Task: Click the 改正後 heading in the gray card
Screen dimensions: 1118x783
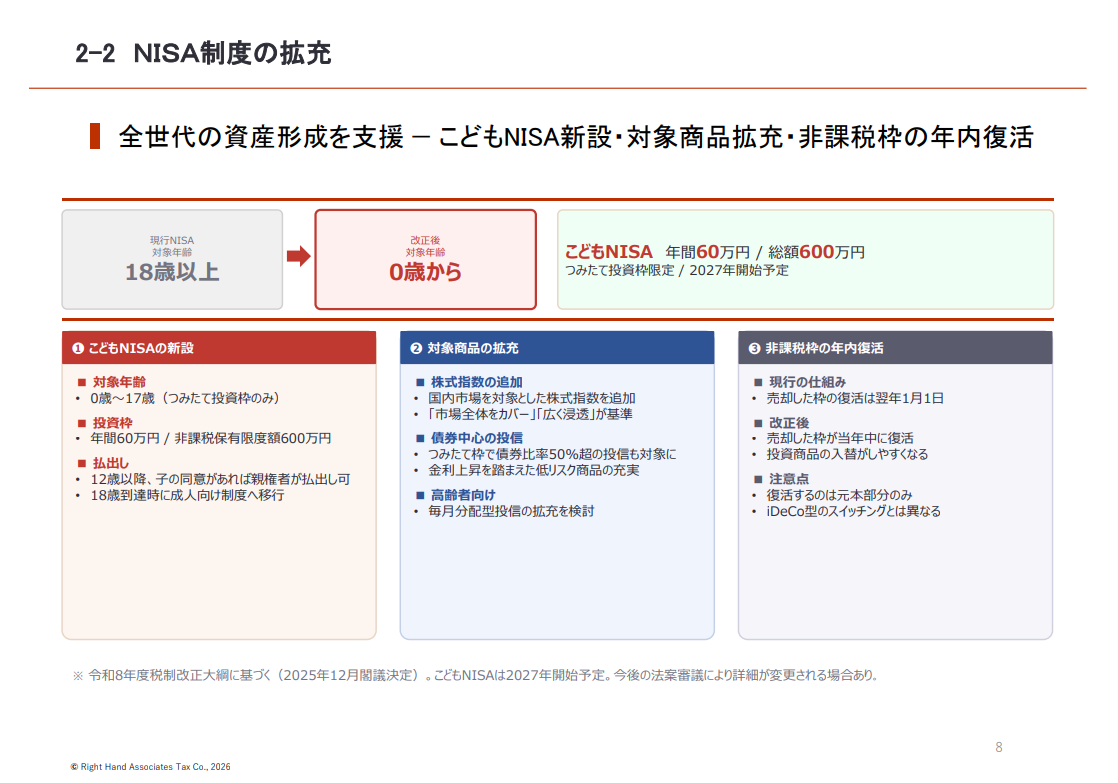Action: 788,423
